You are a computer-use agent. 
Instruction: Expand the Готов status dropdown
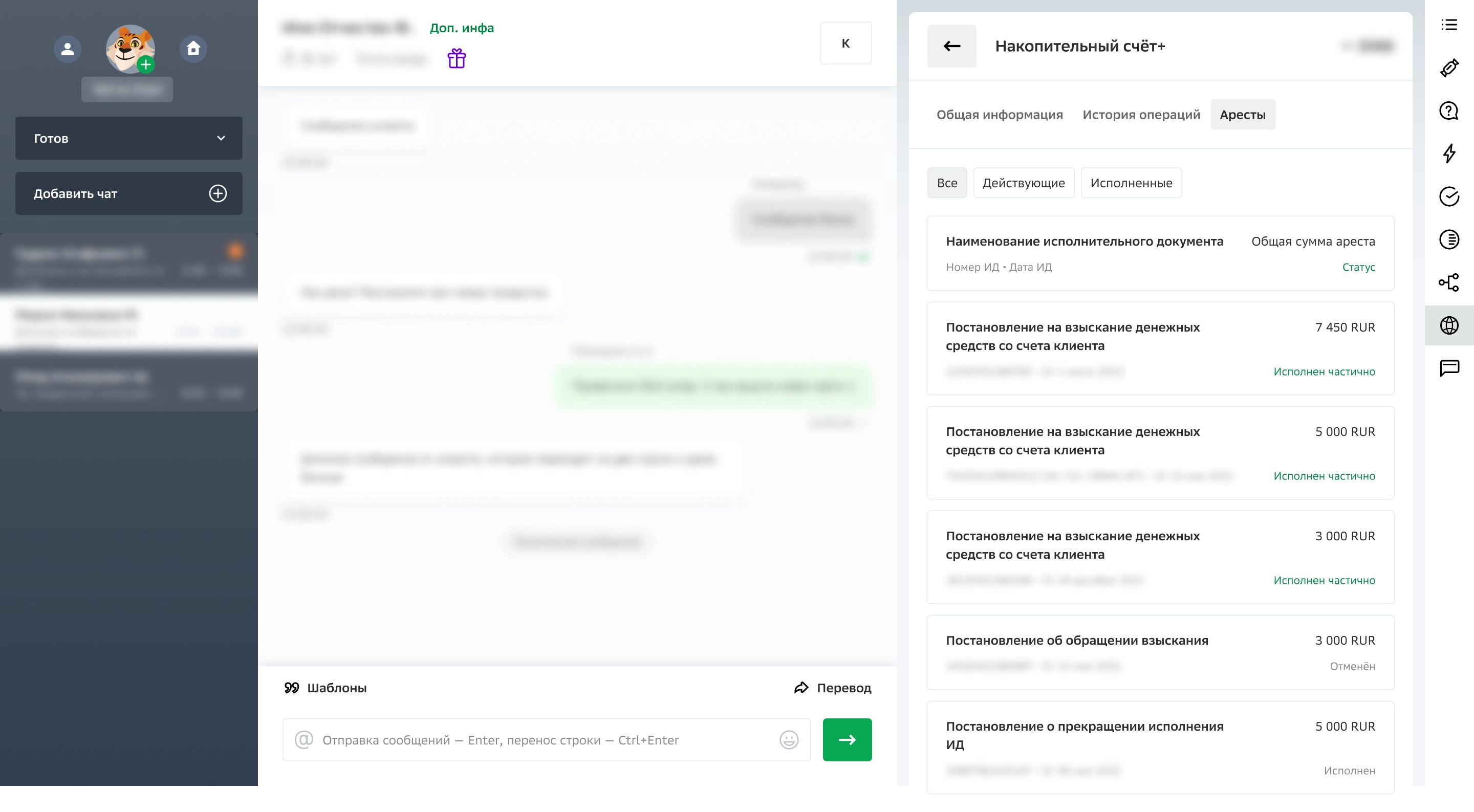[x=129, y=138]
